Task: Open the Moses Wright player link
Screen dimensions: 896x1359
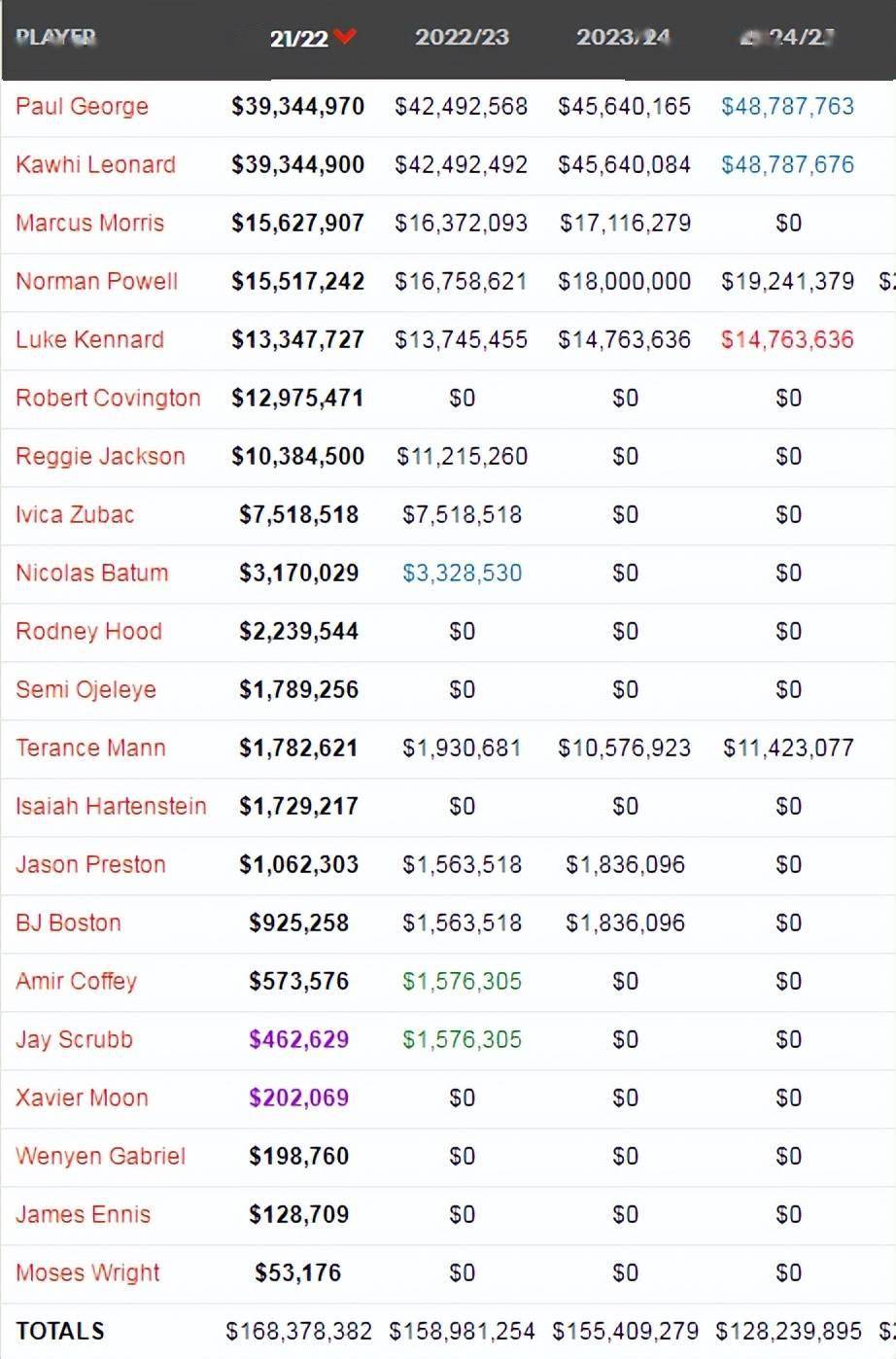Action: click(x=87, y=1272)
